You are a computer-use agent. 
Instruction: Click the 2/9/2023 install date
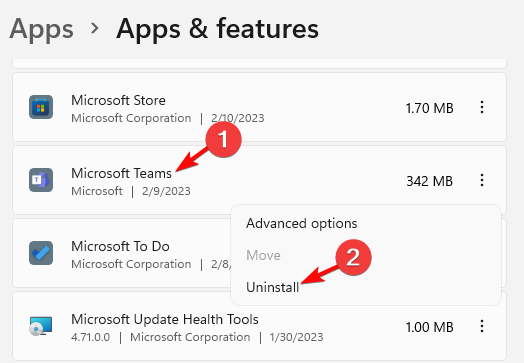[166, 191]
